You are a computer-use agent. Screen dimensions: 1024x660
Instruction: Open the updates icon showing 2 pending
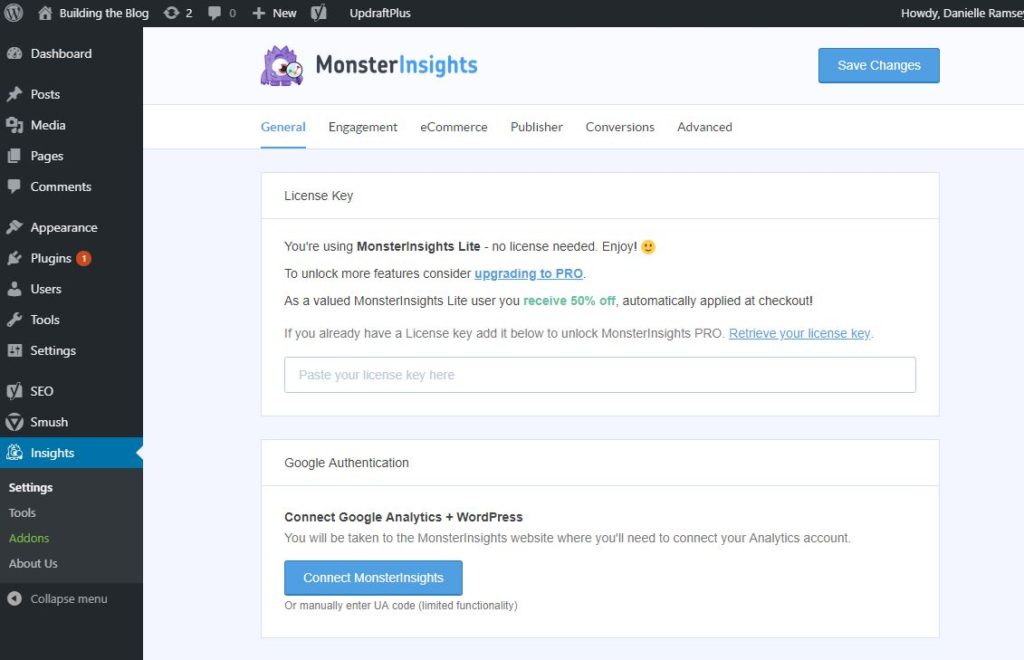click(174, 13)
